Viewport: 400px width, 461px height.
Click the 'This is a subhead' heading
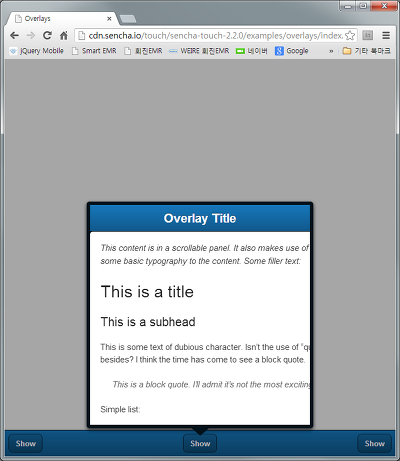pyautogui.click(x=148, y=322)
